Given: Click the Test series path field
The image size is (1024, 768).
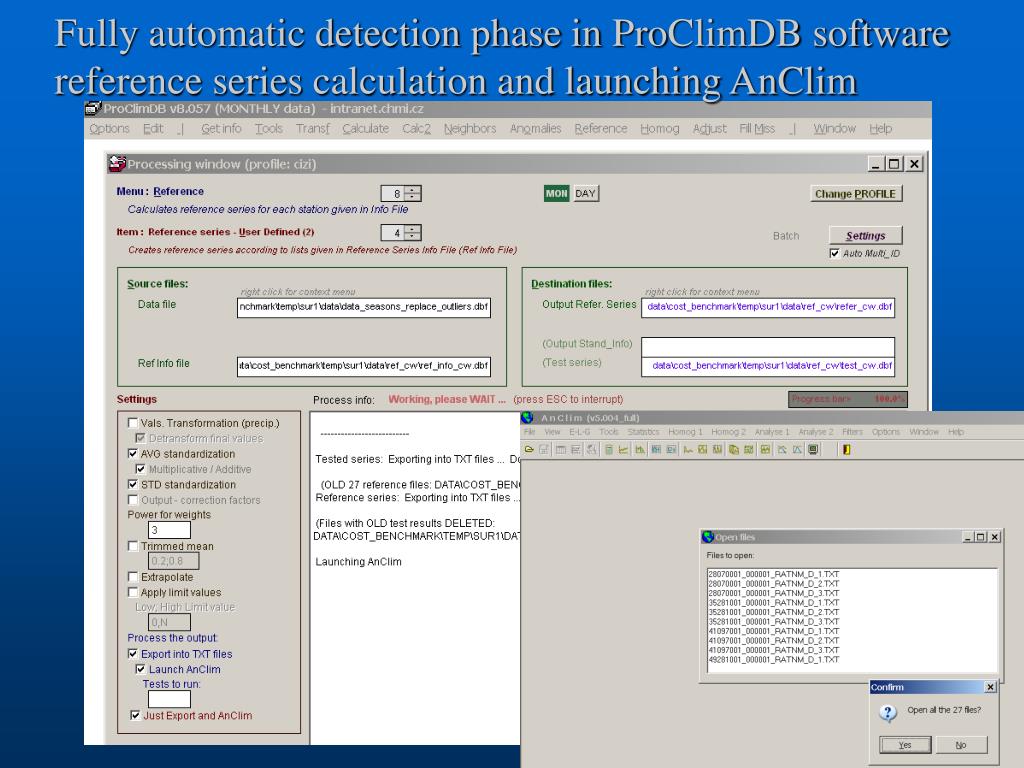Looking at the screenshot, I should pos(768,366).
